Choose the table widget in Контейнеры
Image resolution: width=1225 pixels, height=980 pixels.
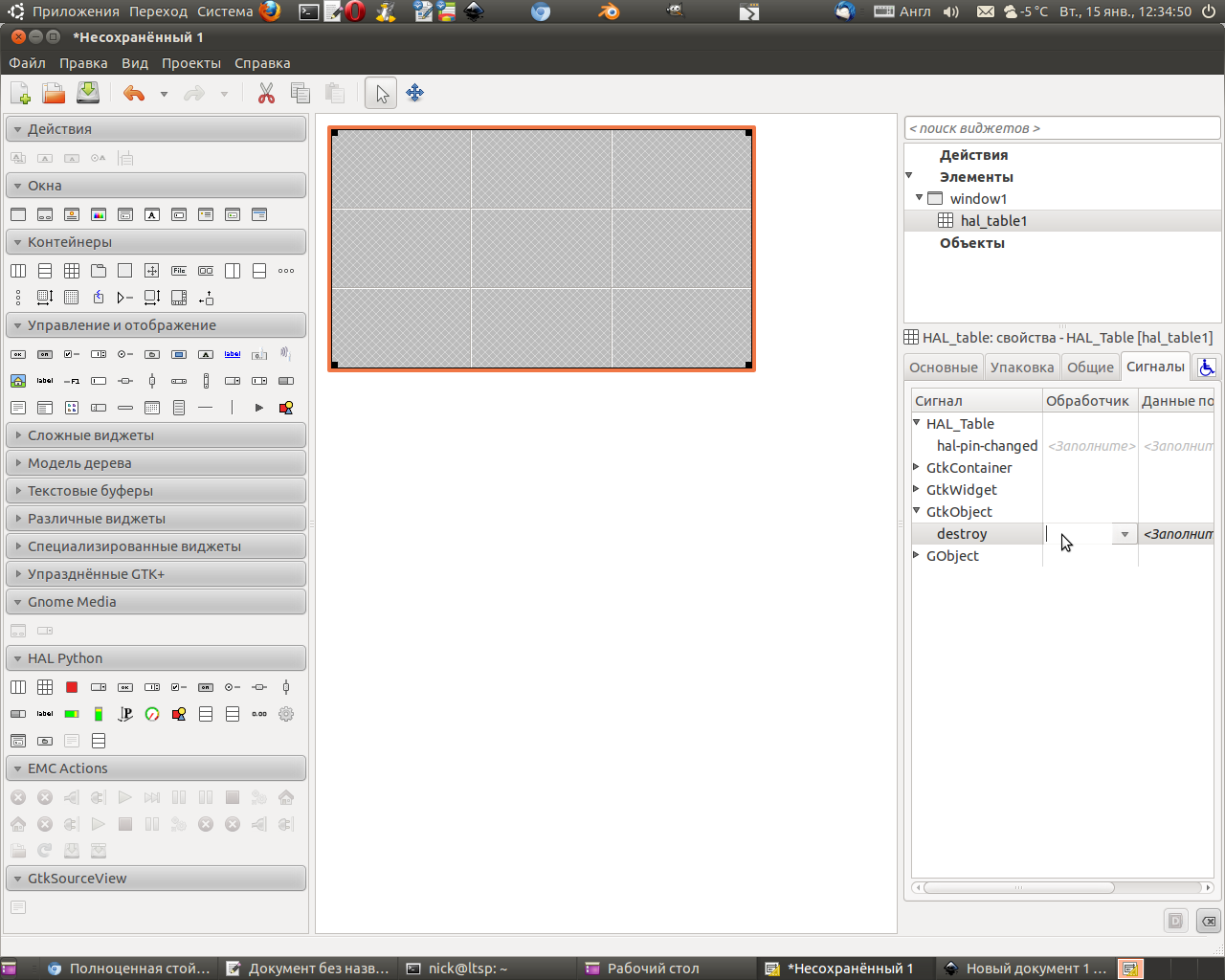pyautogui.click(x=72, y=271)
